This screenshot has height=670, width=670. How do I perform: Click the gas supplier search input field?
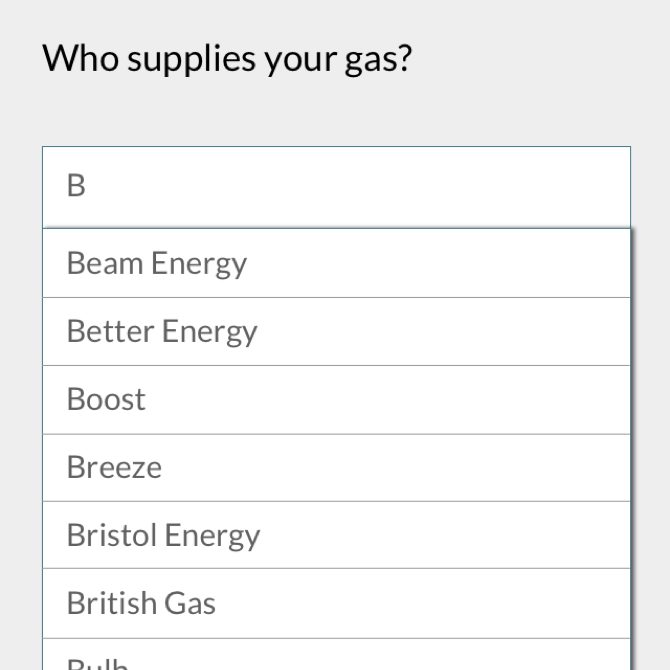coord(336,186)
